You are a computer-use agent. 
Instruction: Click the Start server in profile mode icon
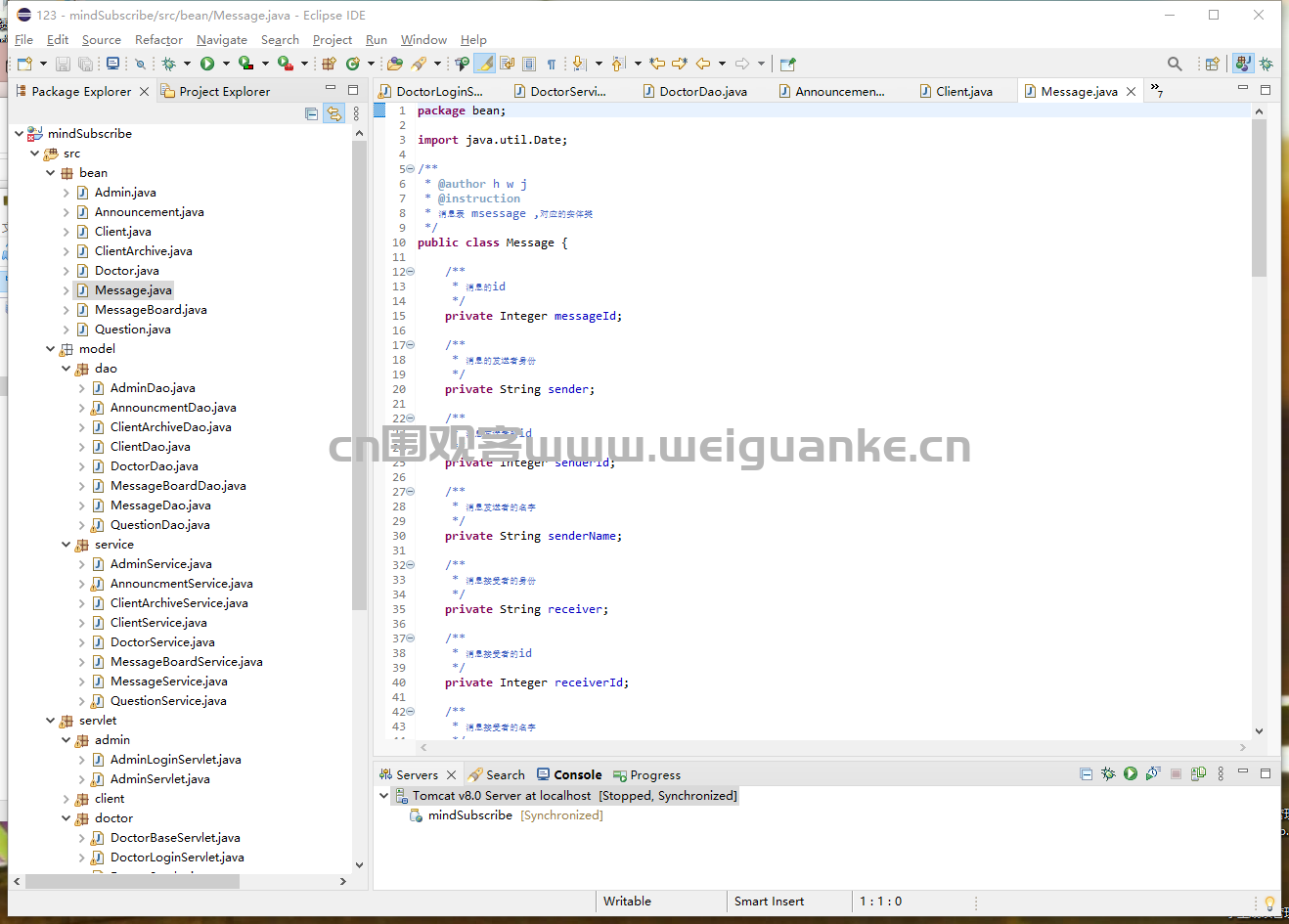tap(1153, 773)
